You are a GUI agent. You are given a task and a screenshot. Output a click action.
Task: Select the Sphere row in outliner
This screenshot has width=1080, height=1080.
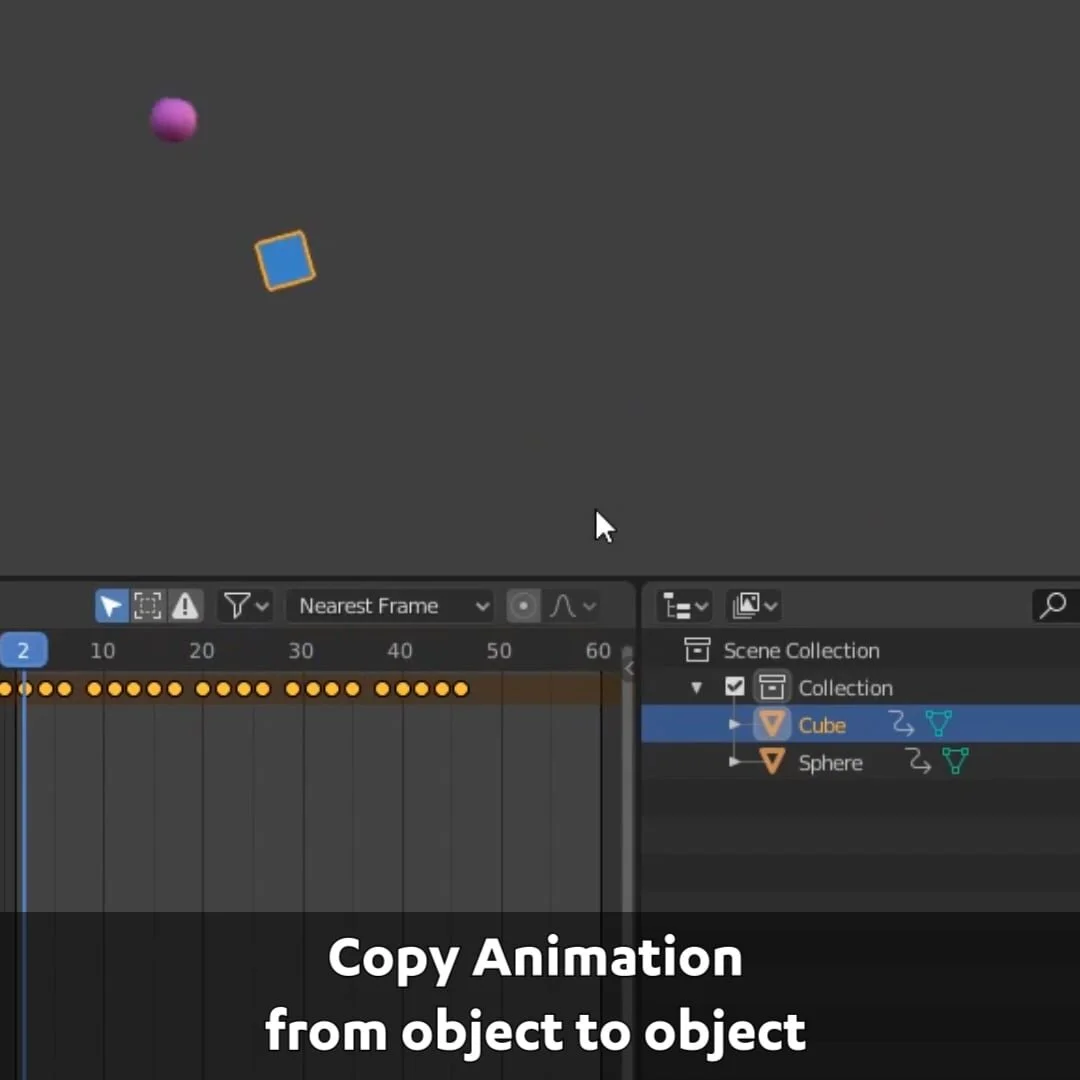[x=861, y=762]
